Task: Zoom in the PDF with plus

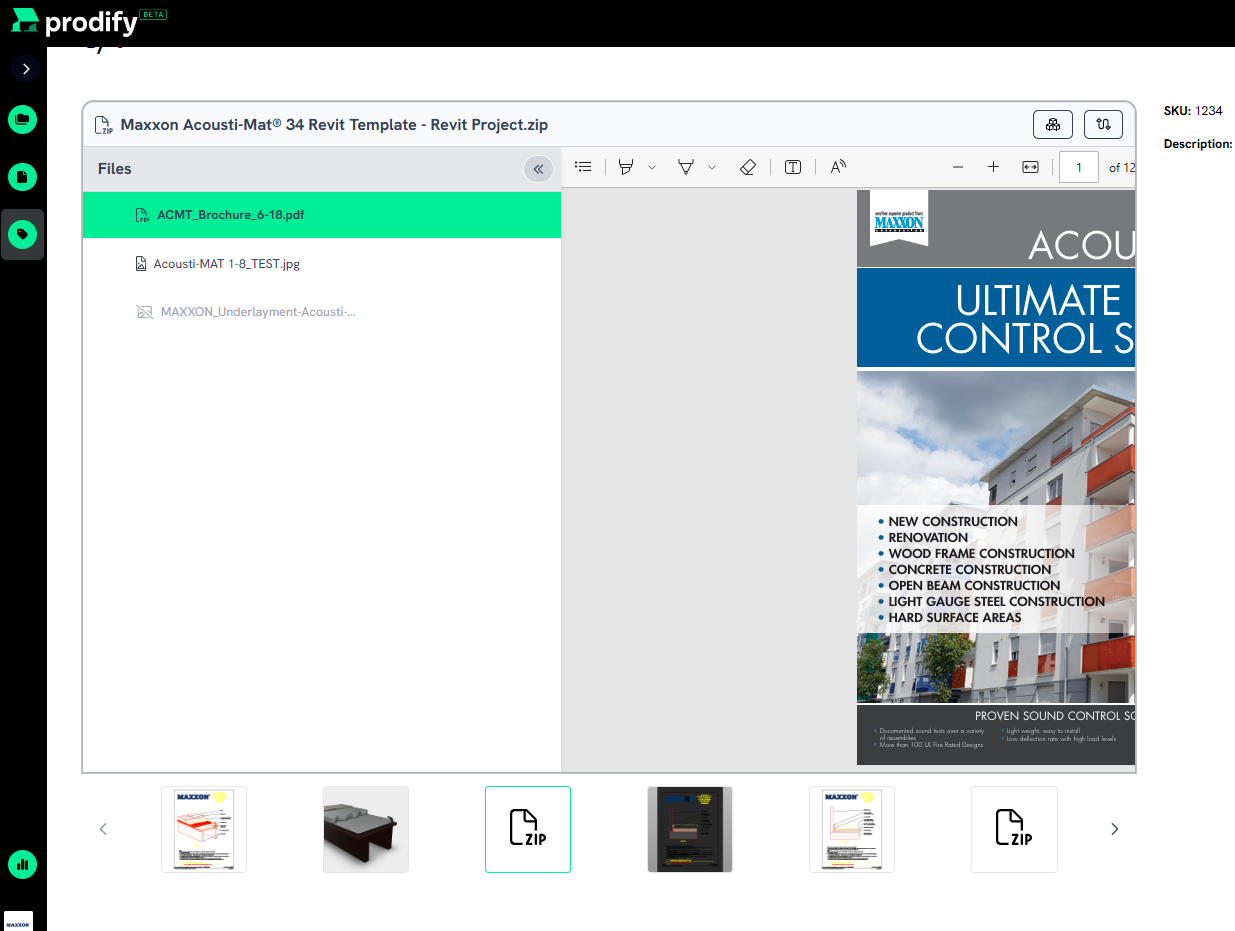Action: 993,167
